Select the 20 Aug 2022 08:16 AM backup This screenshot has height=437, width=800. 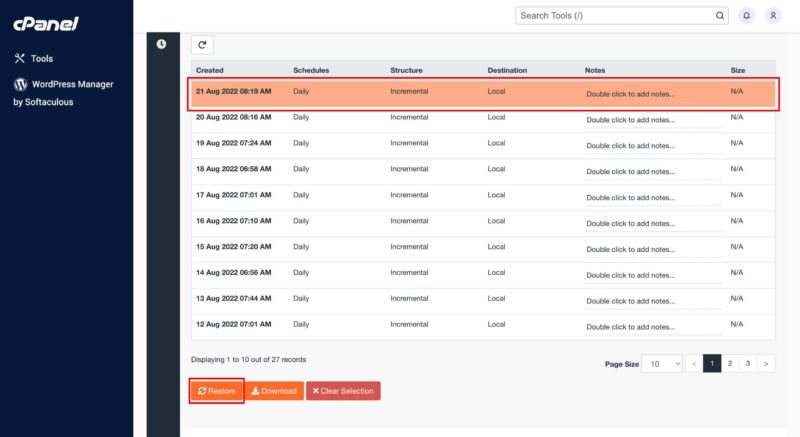[x=483, y=119]
